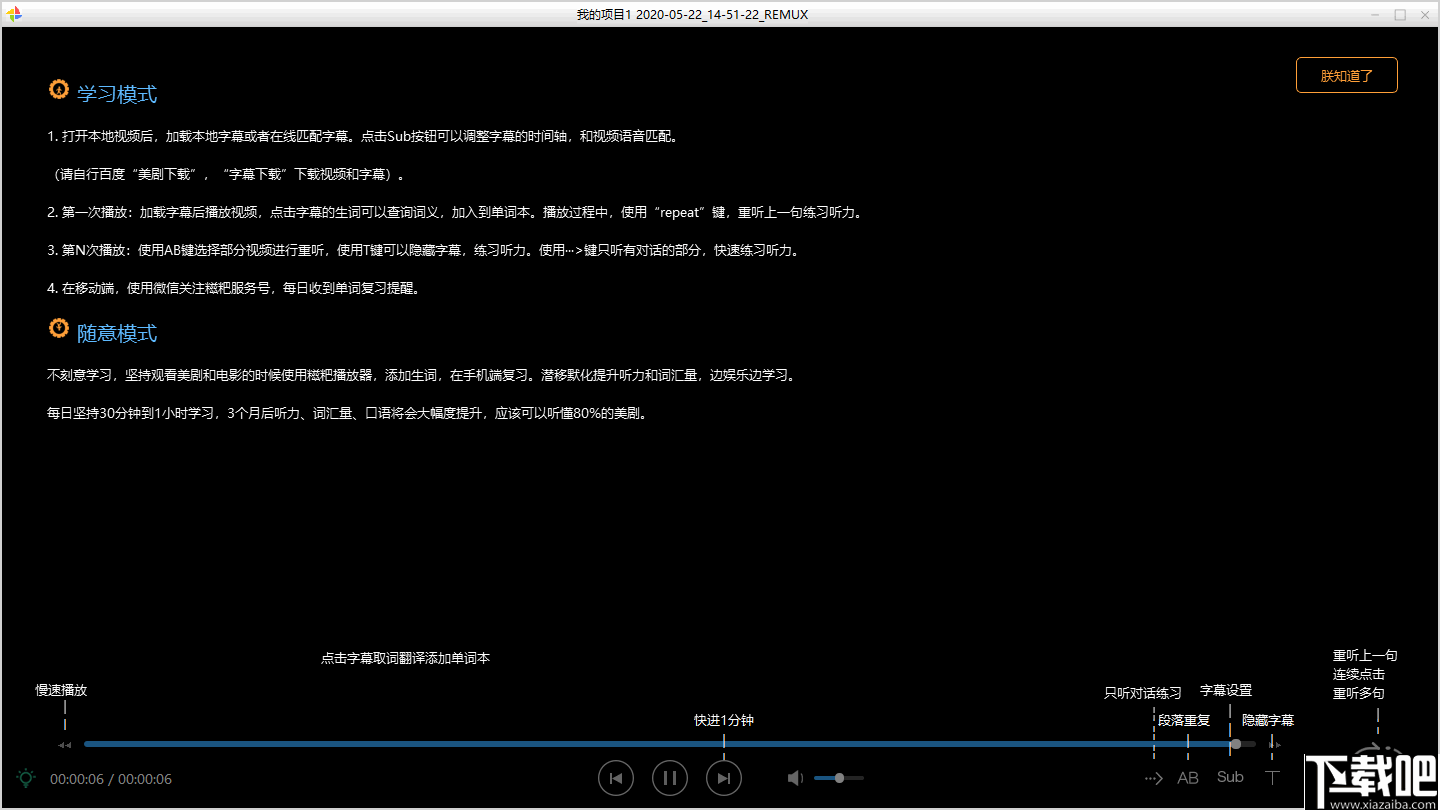Toggle the Sub subtitle button

pyautogui.click(x=1229, y=777)
